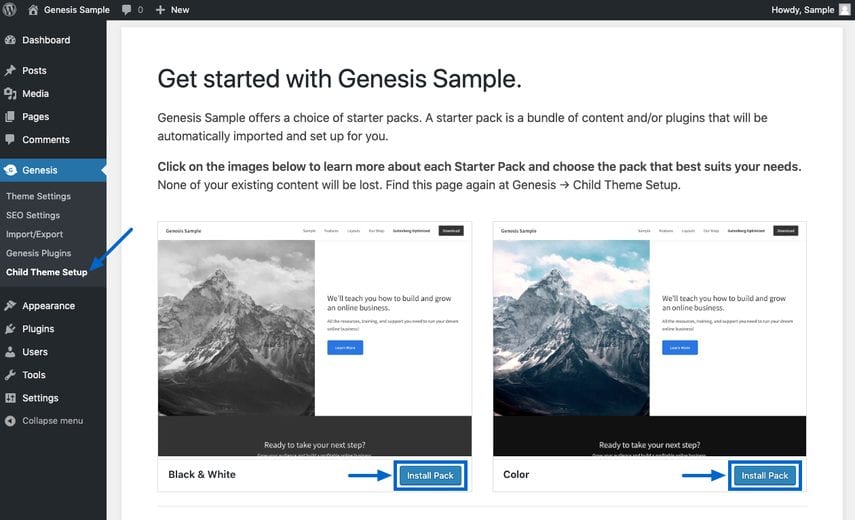Select Child Theme Setup submenu item
The height and width of the screenshot is (520, 855).
(x=46, y=272)
